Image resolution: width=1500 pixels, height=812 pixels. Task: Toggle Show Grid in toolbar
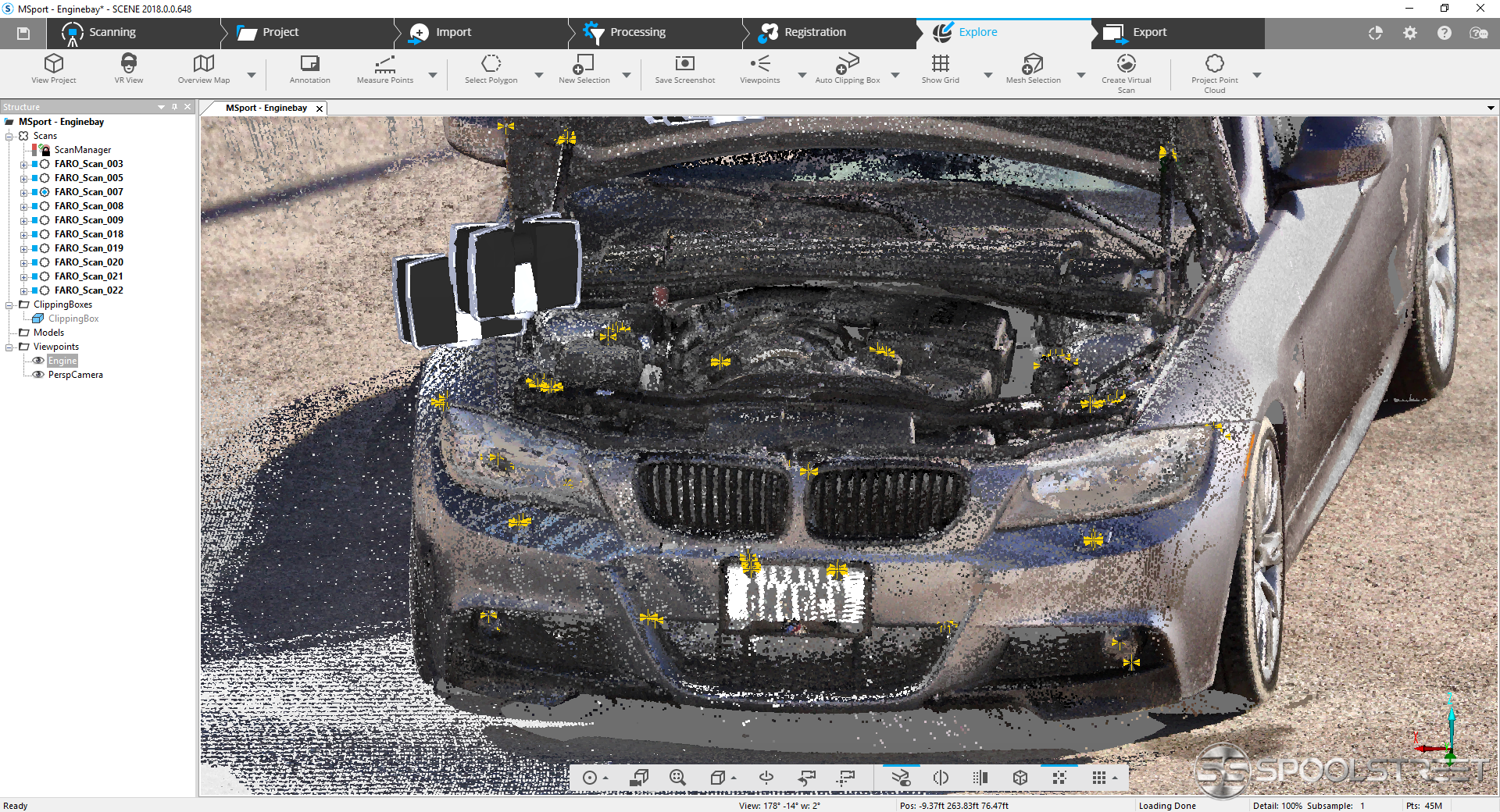point(940,69)
